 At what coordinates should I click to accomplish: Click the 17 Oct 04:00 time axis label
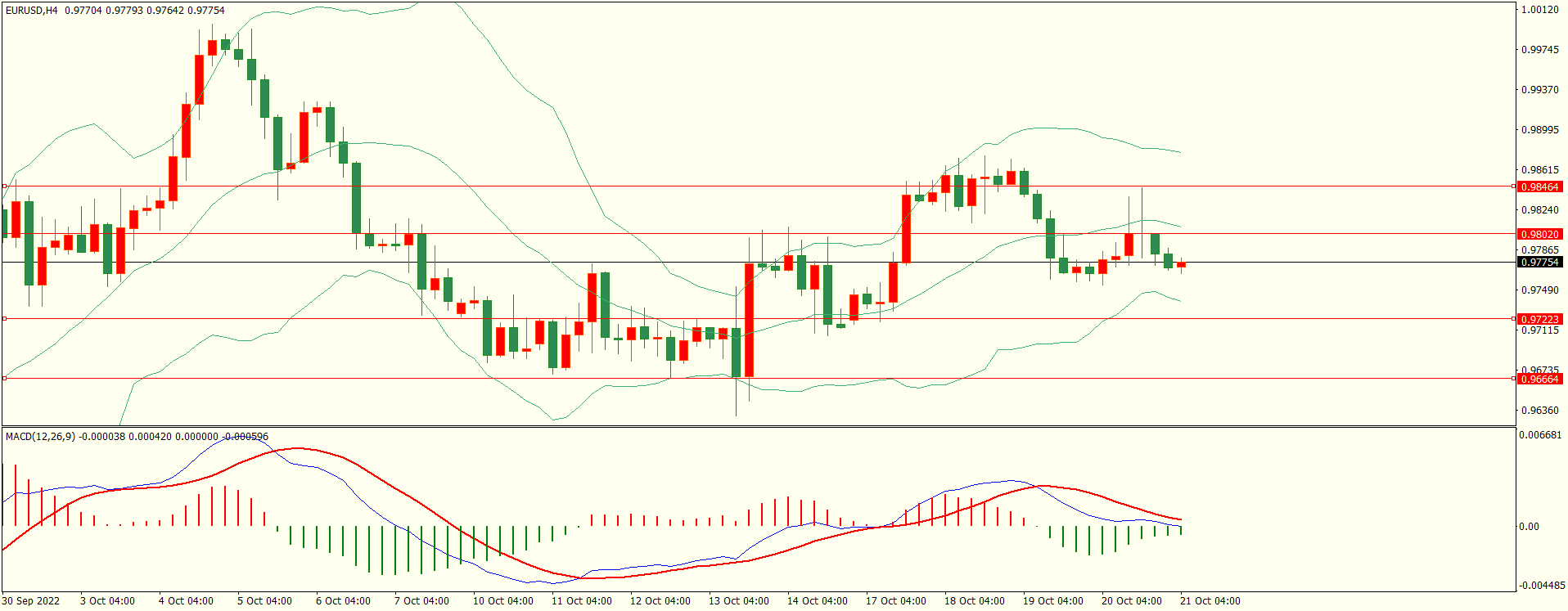(895, 601)
